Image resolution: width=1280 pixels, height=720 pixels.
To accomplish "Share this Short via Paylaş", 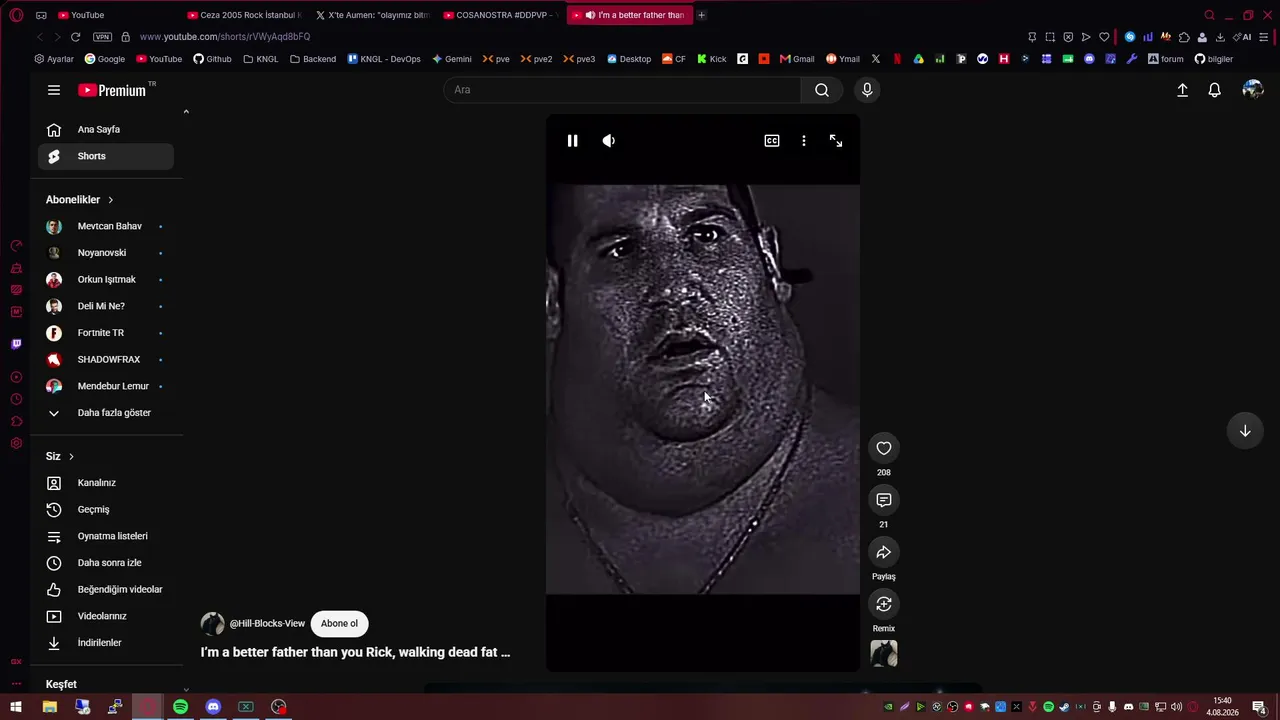I will tap(884, 552).
